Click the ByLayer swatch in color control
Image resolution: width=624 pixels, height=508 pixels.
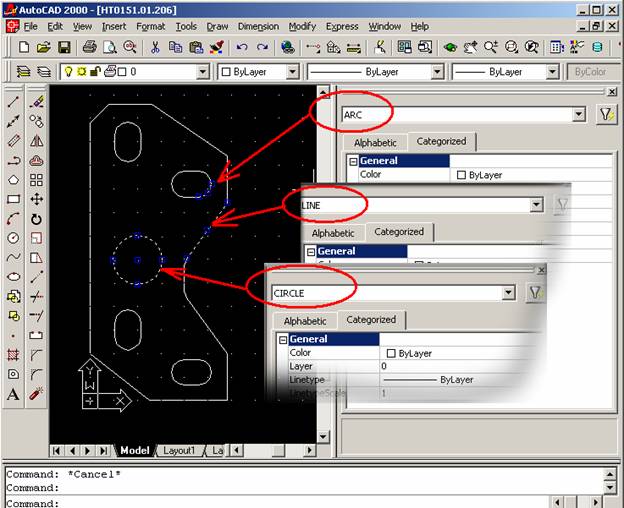[226, 72]
